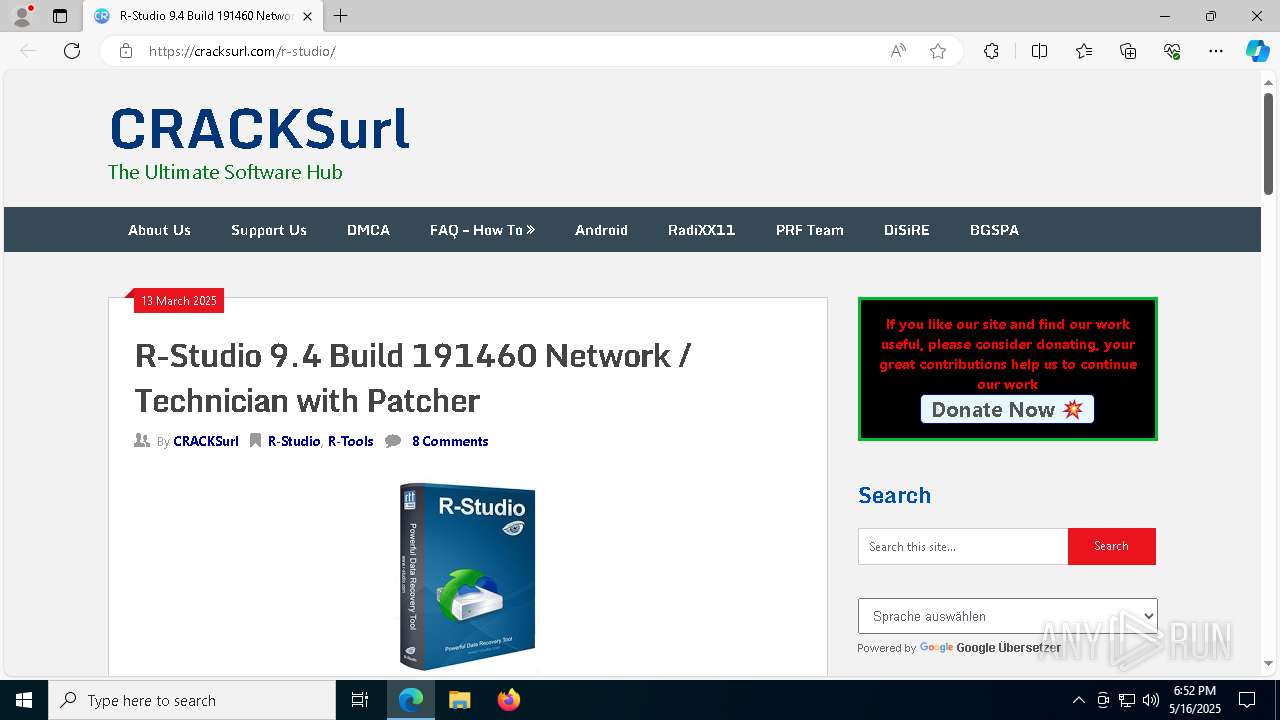Click the CRACKSurl site logo

tap(260, 130)
